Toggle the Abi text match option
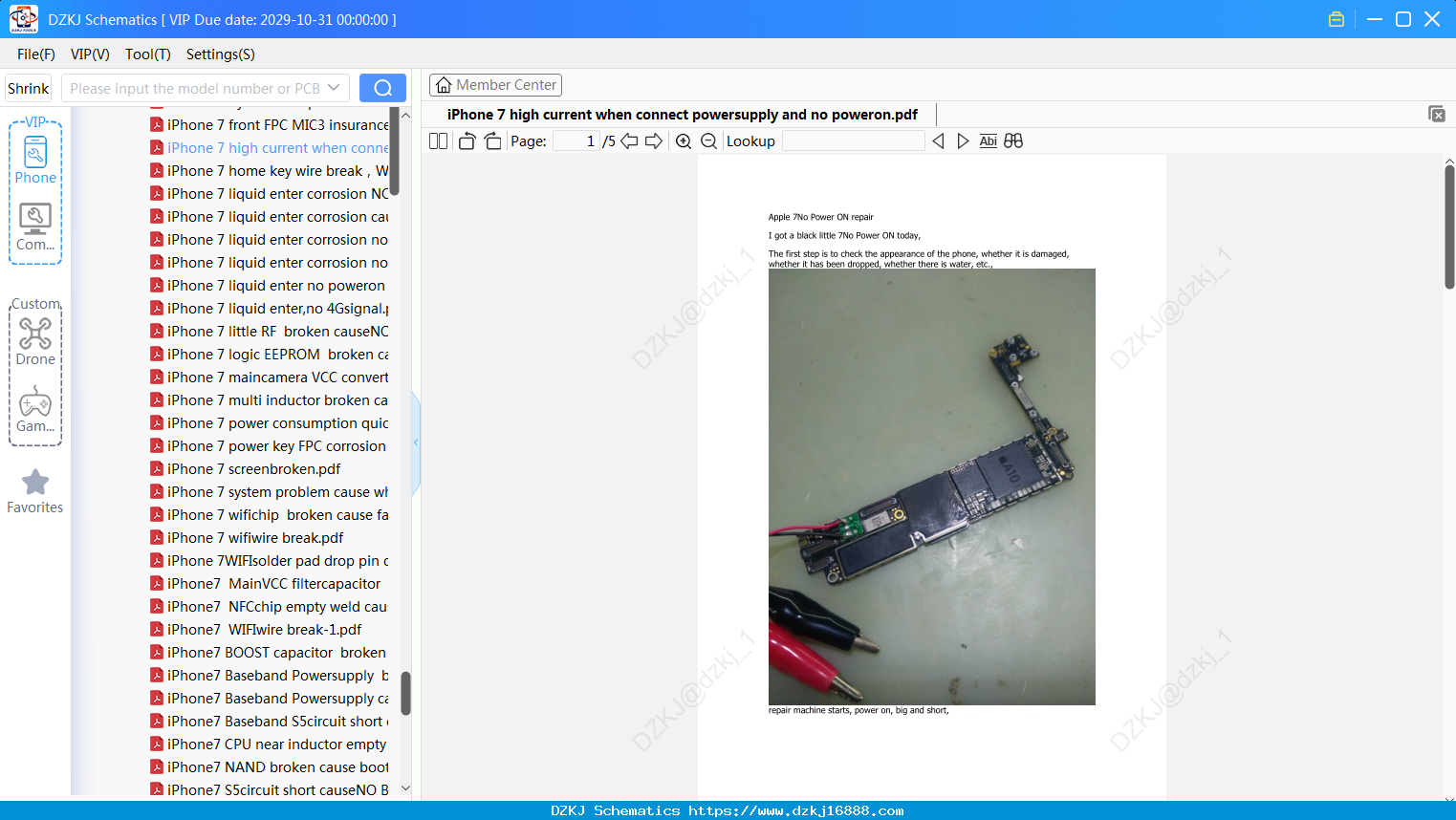Viewport: 1456px width, 820px height. (988, 140)
